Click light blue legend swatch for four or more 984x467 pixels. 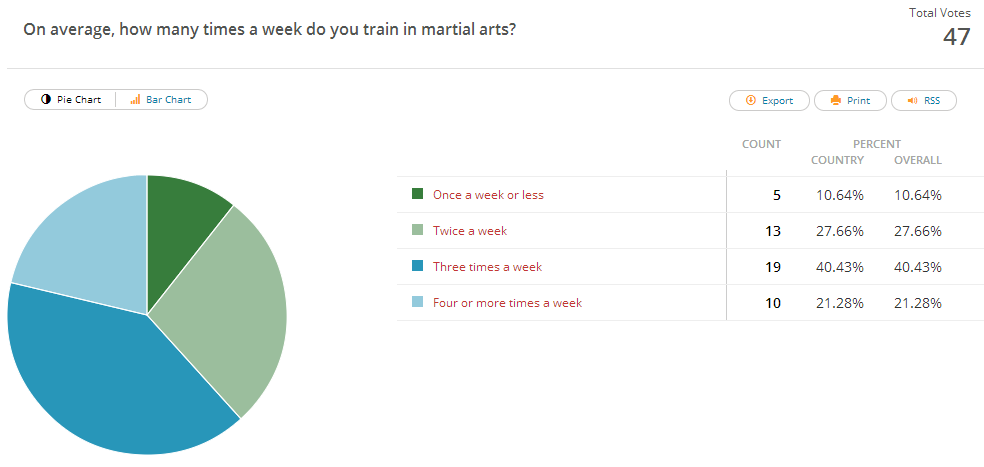click(417, 303)
